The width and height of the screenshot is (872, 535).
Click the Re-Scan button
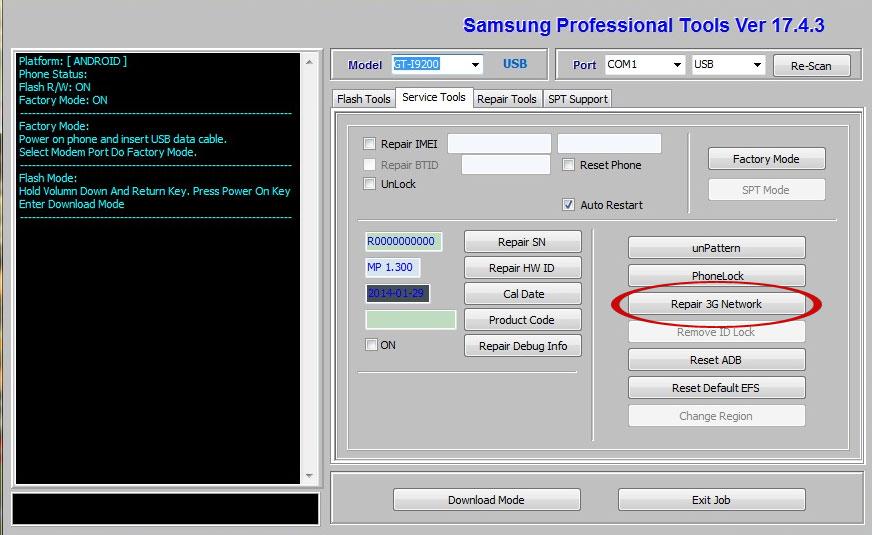click(x=811, y=66)
